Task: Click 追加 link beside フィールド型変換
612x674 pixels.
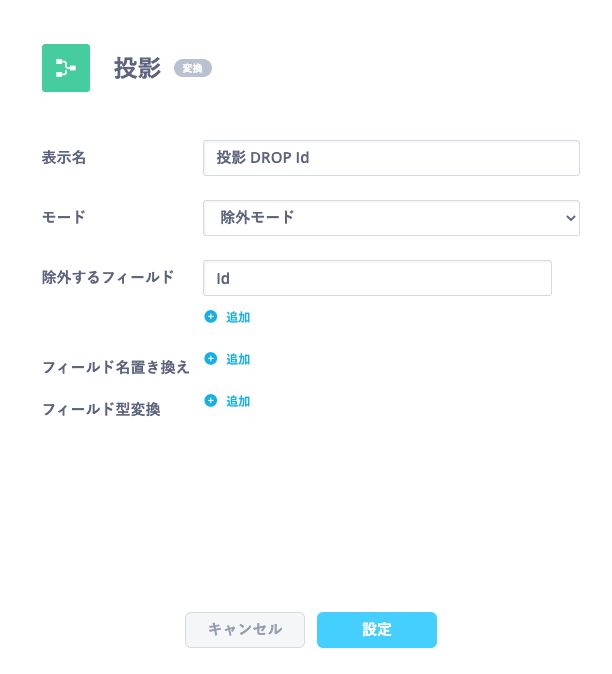Action: (238, 401)
